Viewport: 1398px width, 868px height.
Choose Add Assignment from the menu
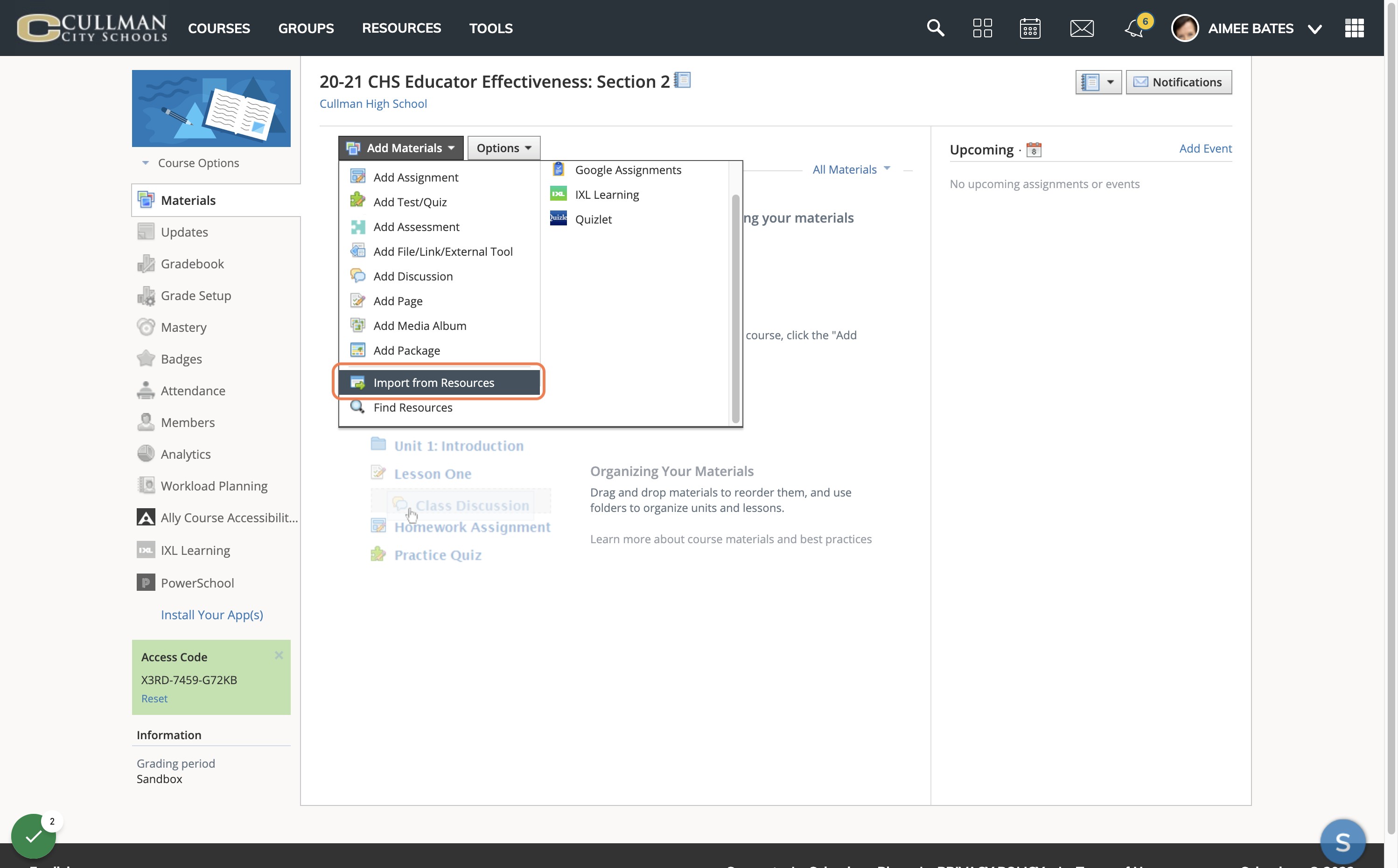[439, 177]
